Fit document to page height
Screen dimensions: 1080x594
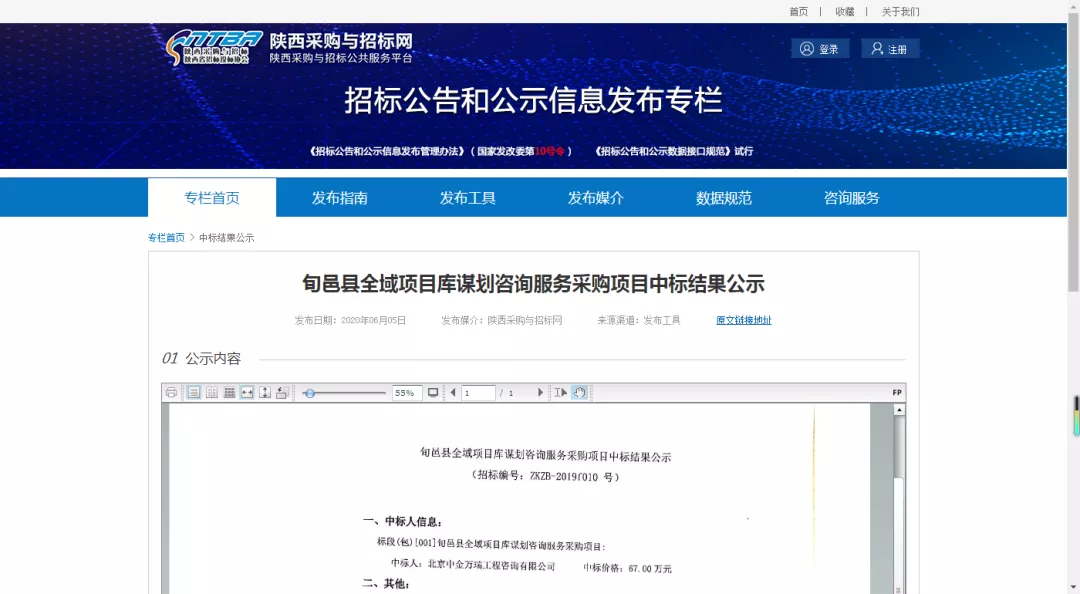(265, 393)
